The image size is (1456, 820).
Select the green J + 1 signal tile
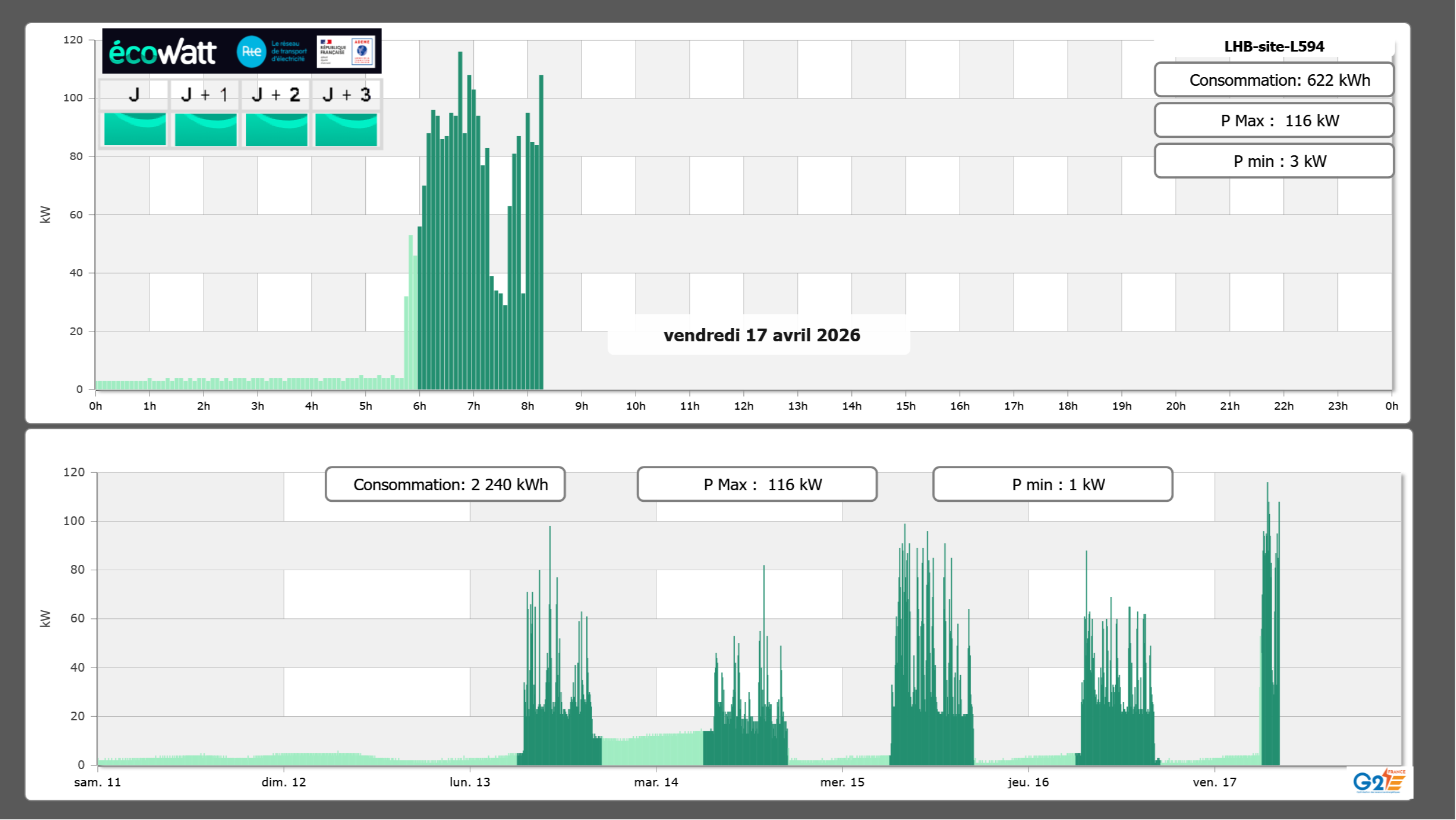tap(205, 129)
